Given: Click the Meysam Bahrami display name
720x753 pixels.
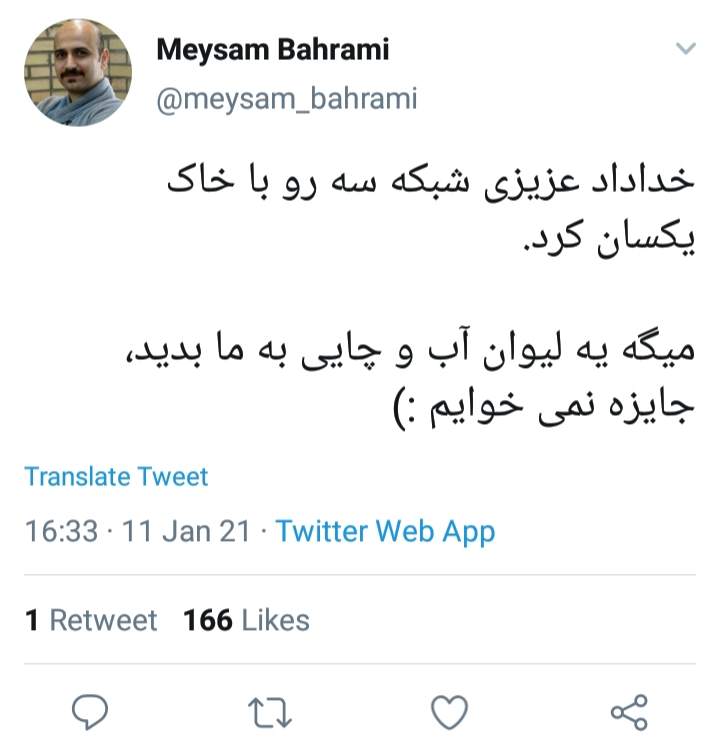Looking at the screenshot, I should 273,49.
